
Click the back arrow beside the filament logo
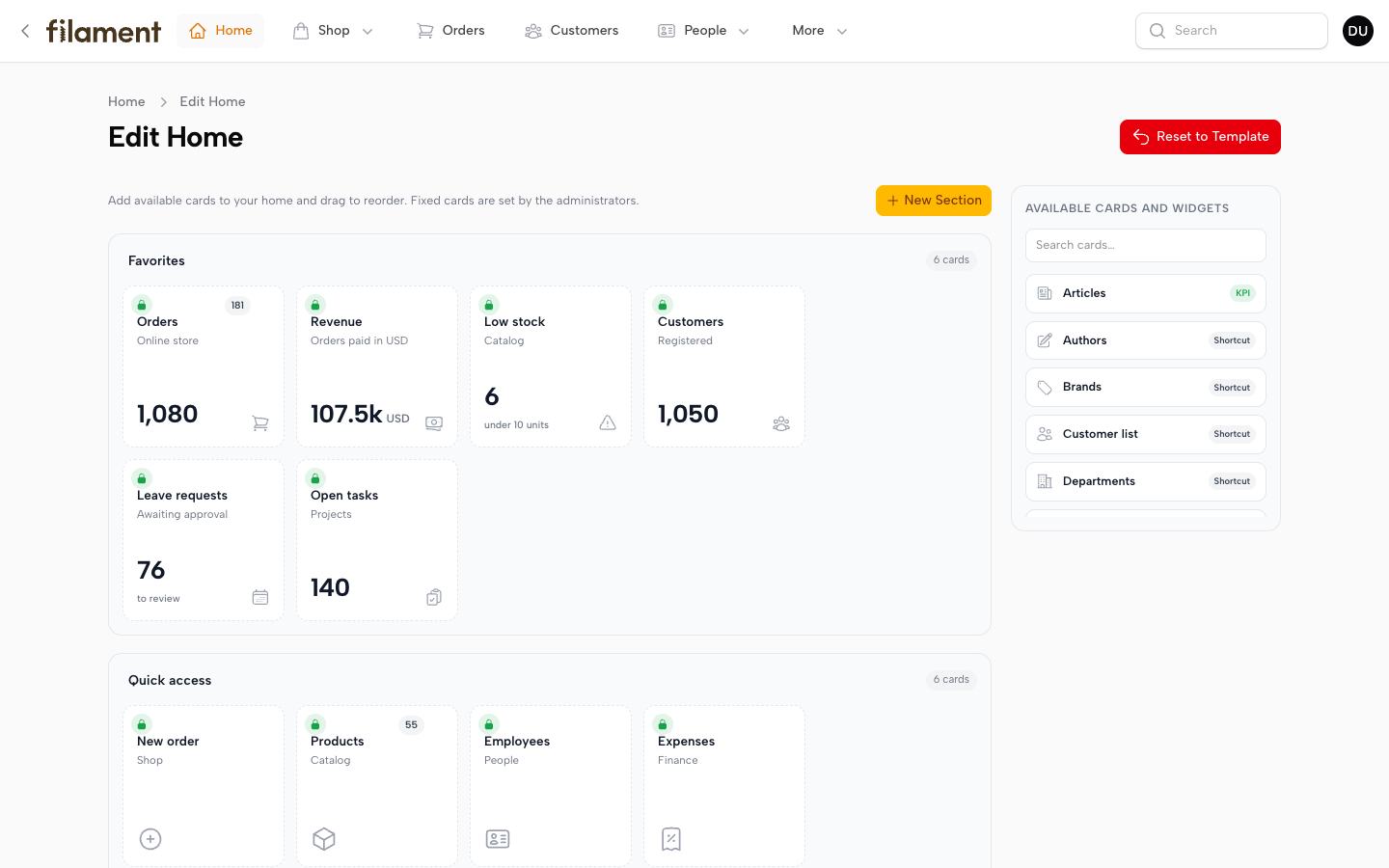pos(25,31)
